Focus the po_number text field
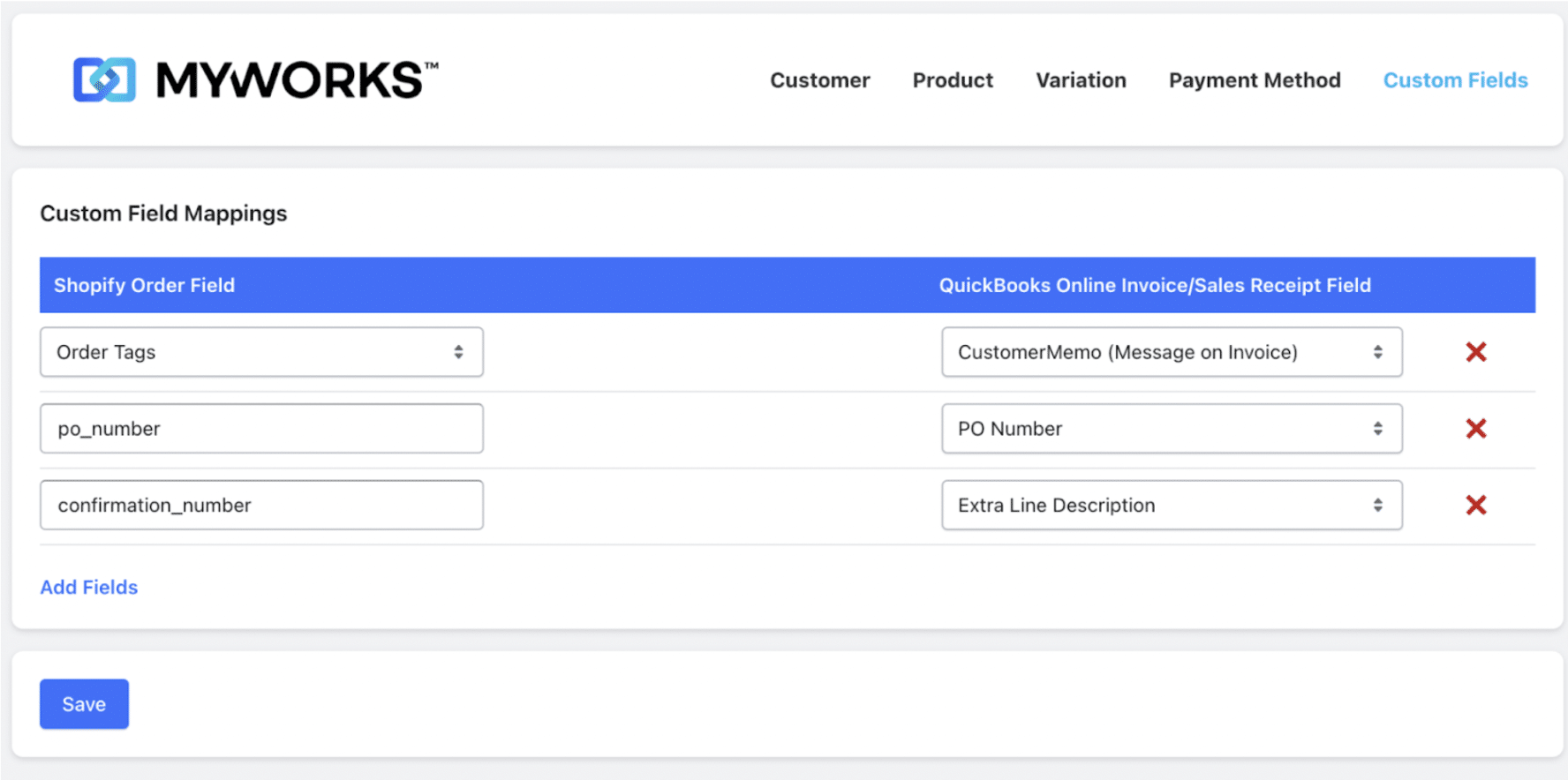Screen dimensions: 1568x780 (261, 429)
